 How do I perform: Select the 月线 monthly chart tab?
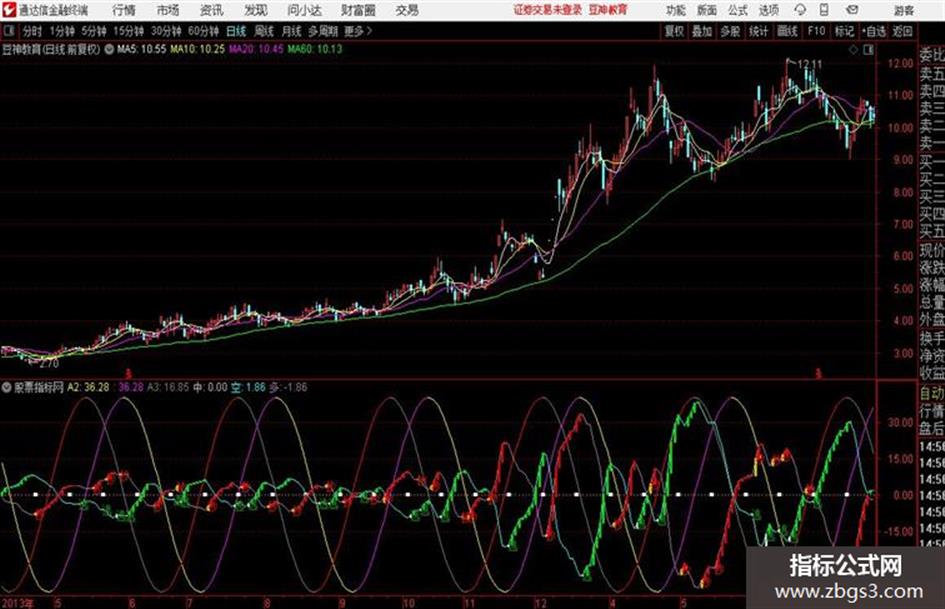tap(291, 31)
